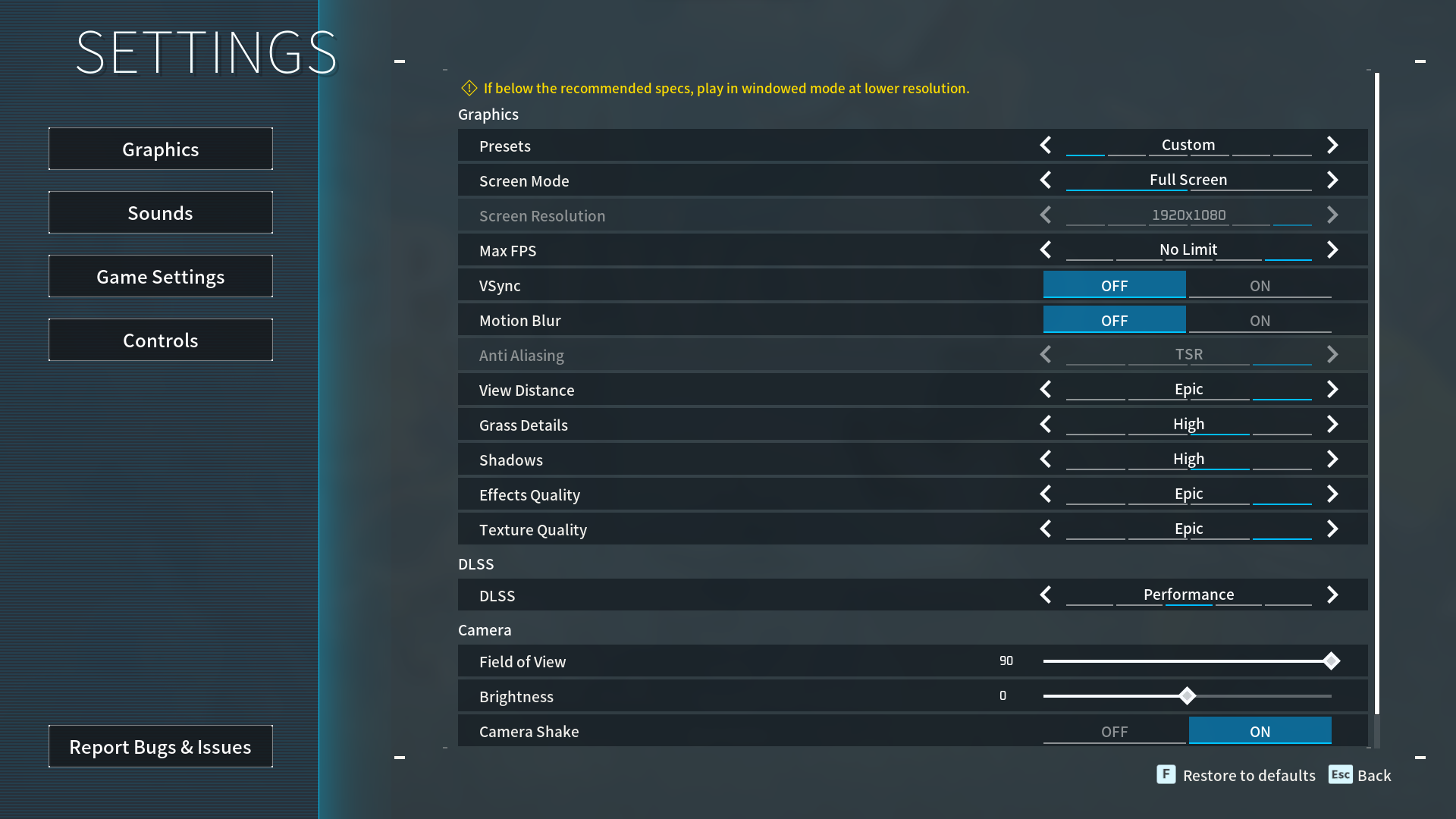Enable Motion Blur
Screen dimensions: 1456x819
[1260, 320]
